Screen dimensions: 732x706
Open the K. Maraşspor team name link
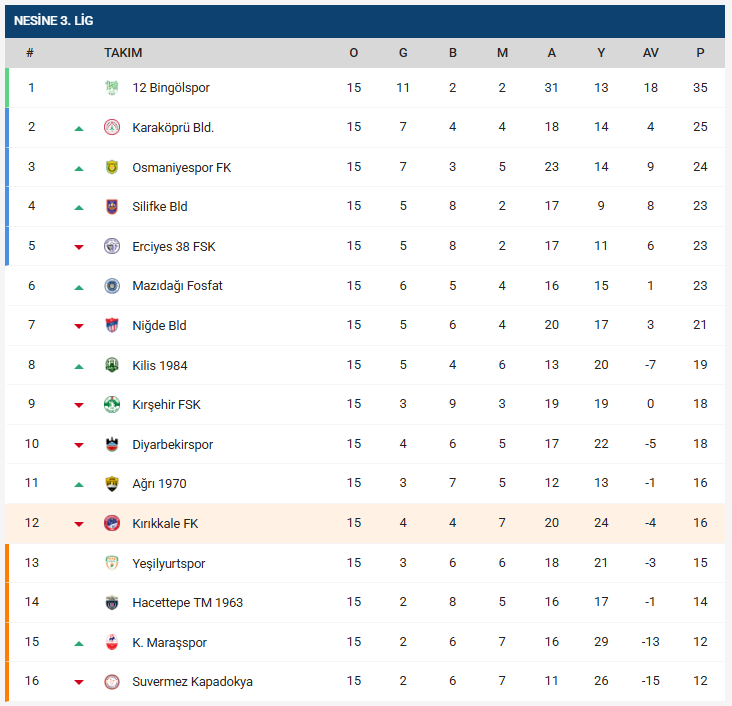169,642
